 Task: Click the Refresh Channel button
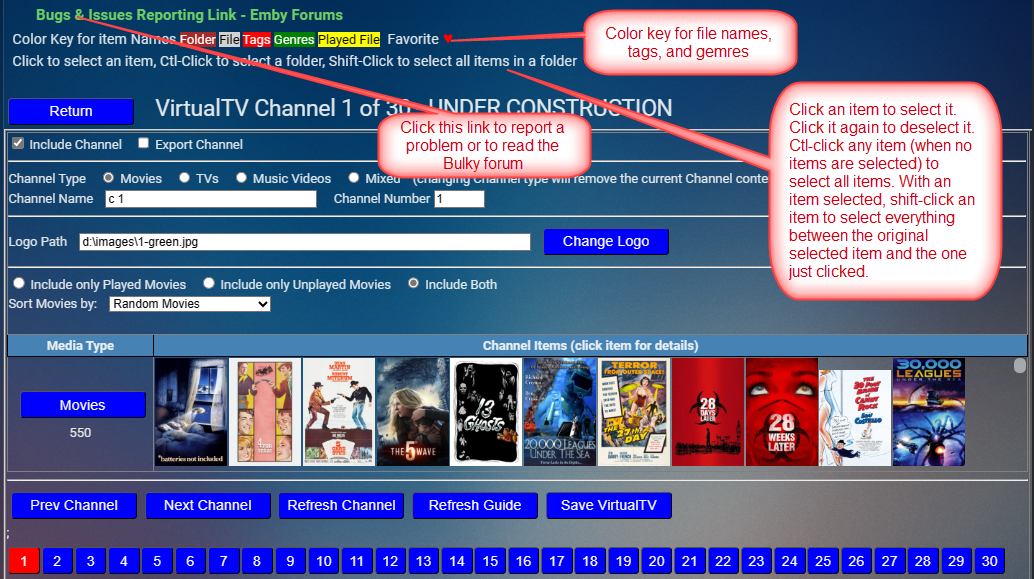[x=342, y=506]
